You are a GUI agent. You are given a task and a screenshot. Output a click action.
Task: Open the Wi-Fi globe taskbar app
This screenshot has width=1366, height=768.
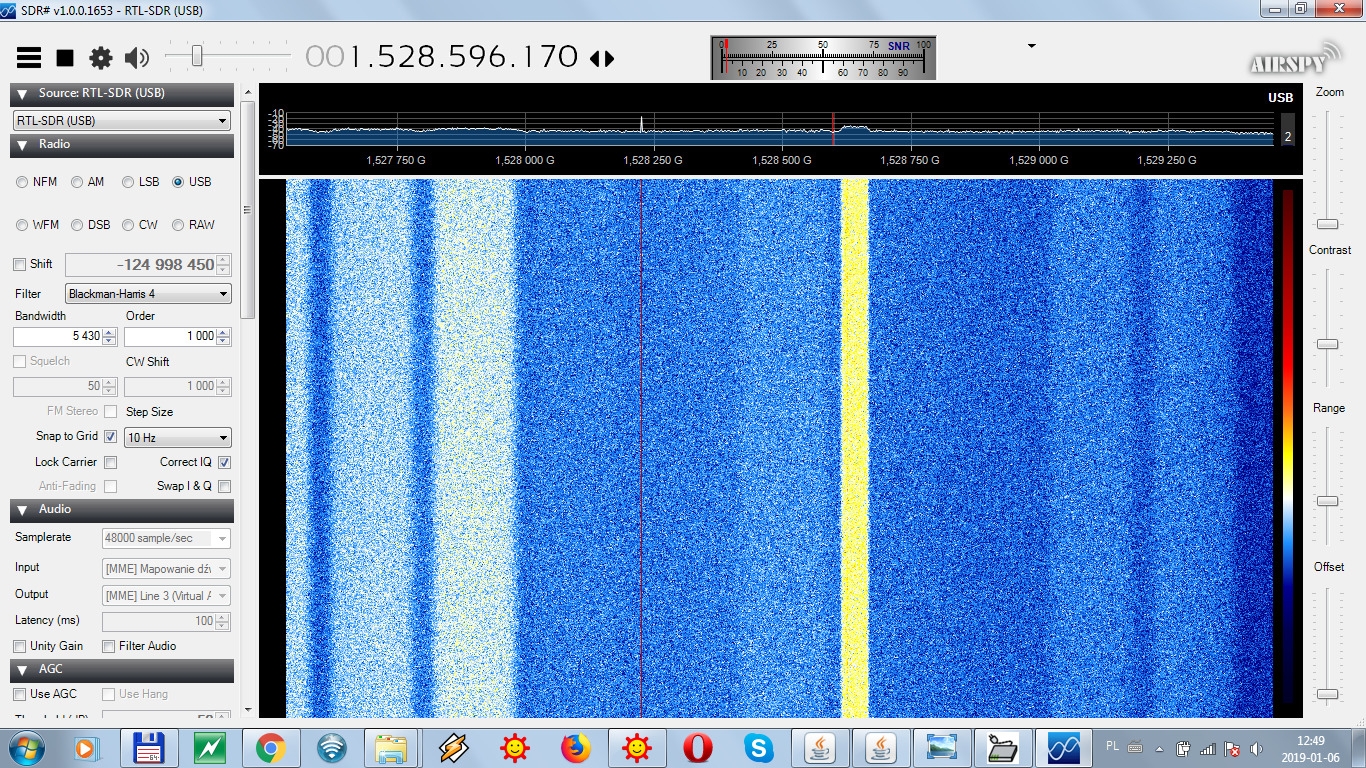332,747
